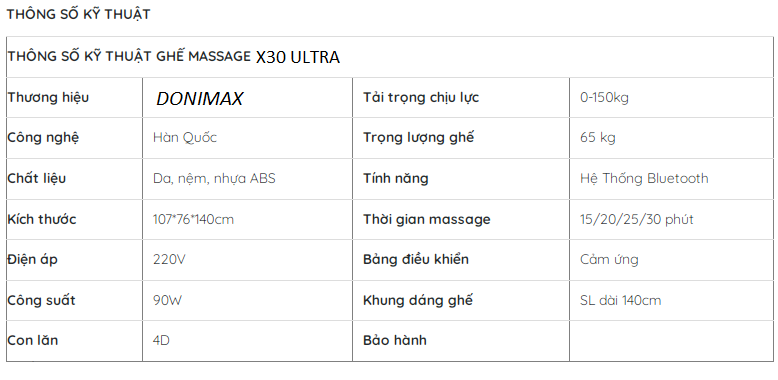Select the 90W power value
The width and height of the screenshot is (778, 380).
tap(168, 300)
